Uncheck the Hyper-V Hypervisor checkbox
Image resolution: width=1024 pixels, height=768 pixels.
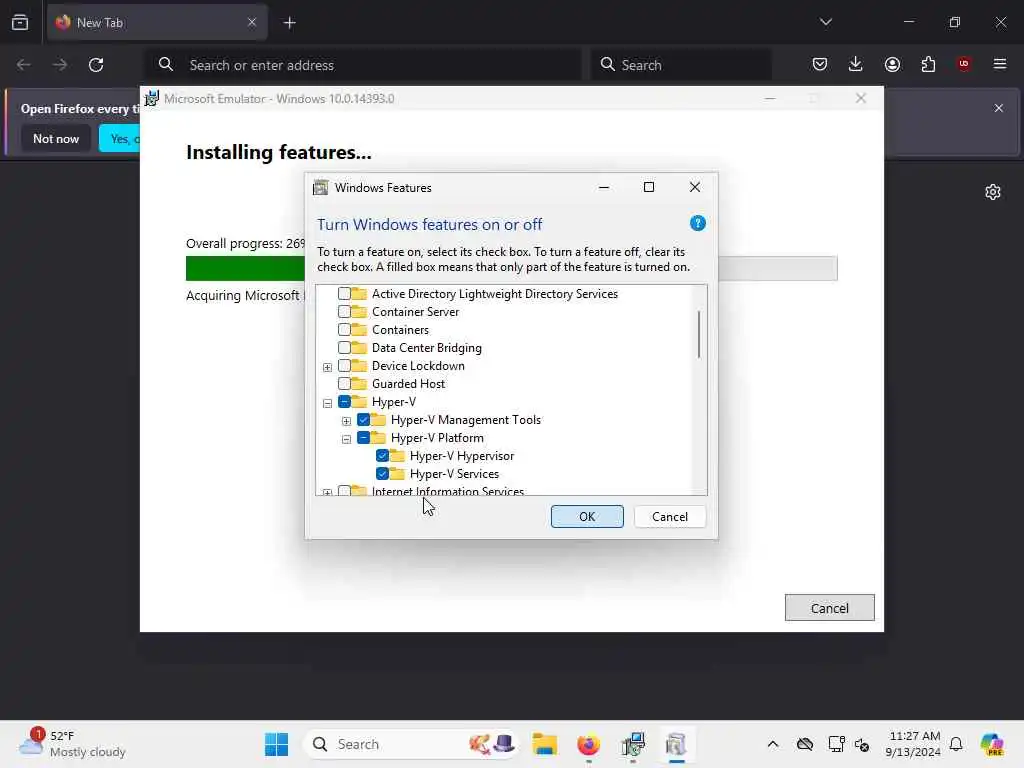(383, 455)
